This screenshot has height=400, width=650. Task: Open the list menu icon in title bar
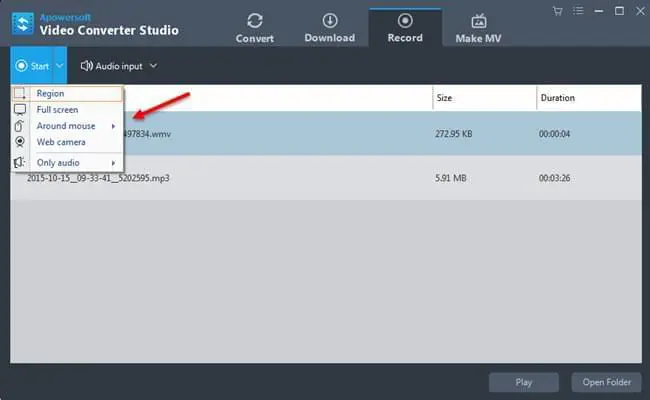[x=578, y=11]
